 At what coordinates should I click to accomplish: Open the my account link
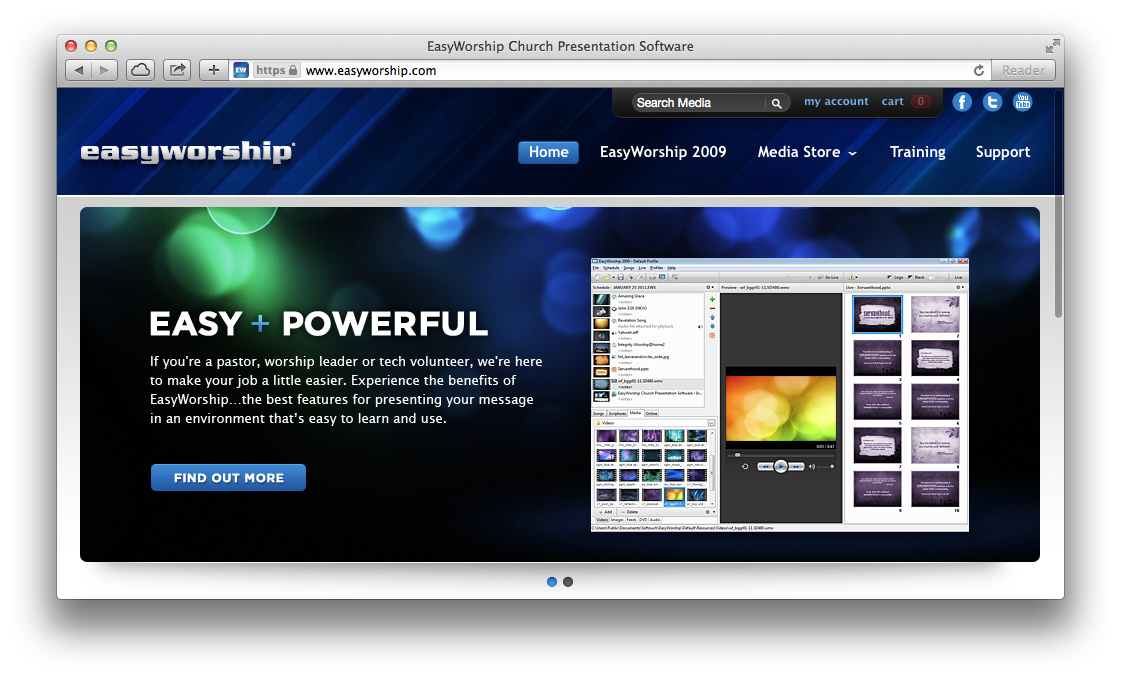pyautogui.click(x=836, y=102)
